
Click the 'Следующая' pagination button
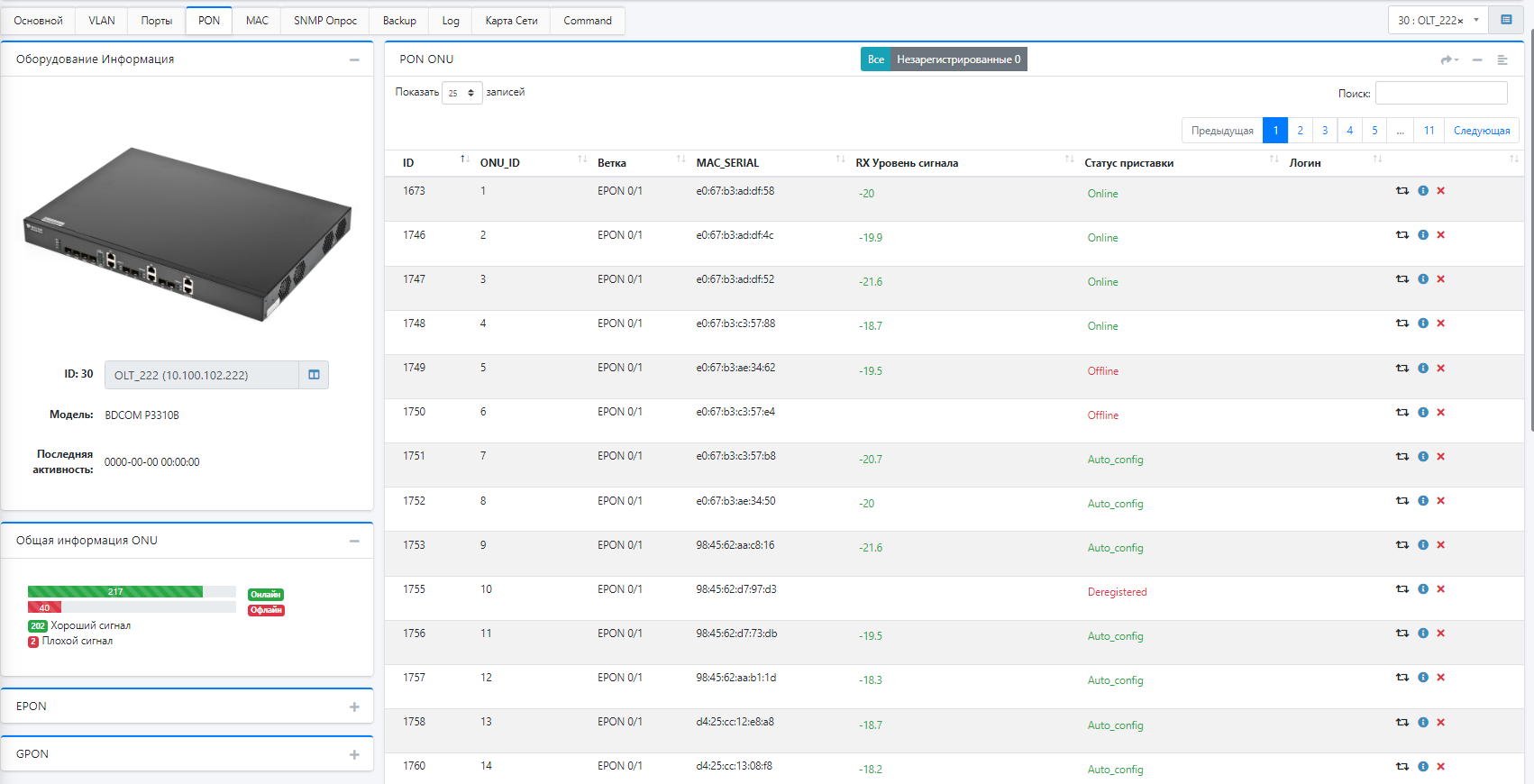pos(1481,131)
